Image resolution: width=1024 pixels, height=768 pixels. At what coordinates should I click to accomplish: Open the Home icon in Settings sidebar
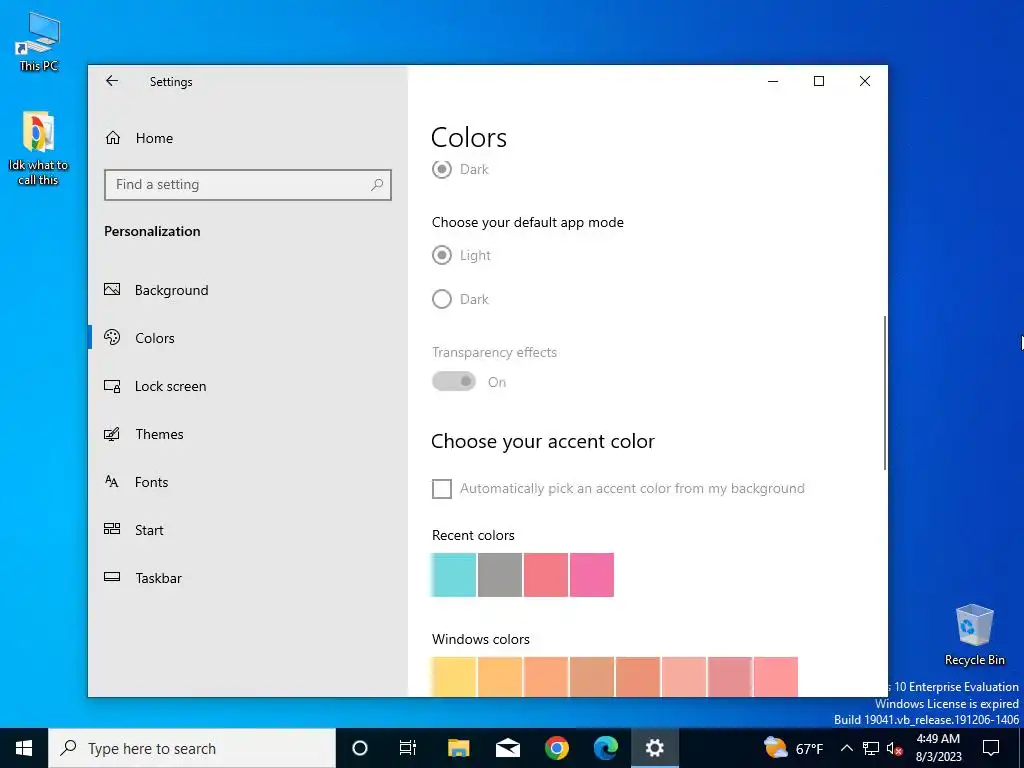[113, 138]
